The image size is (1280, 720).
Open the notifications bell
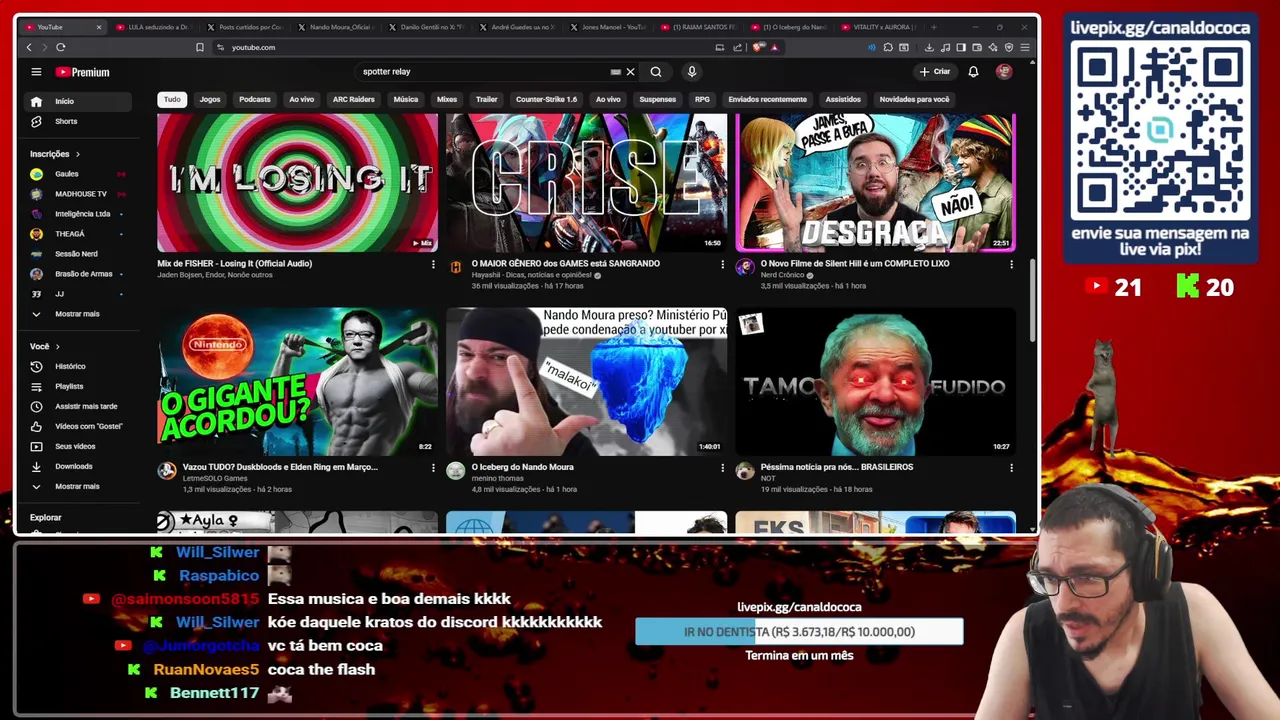click(973, 72)
